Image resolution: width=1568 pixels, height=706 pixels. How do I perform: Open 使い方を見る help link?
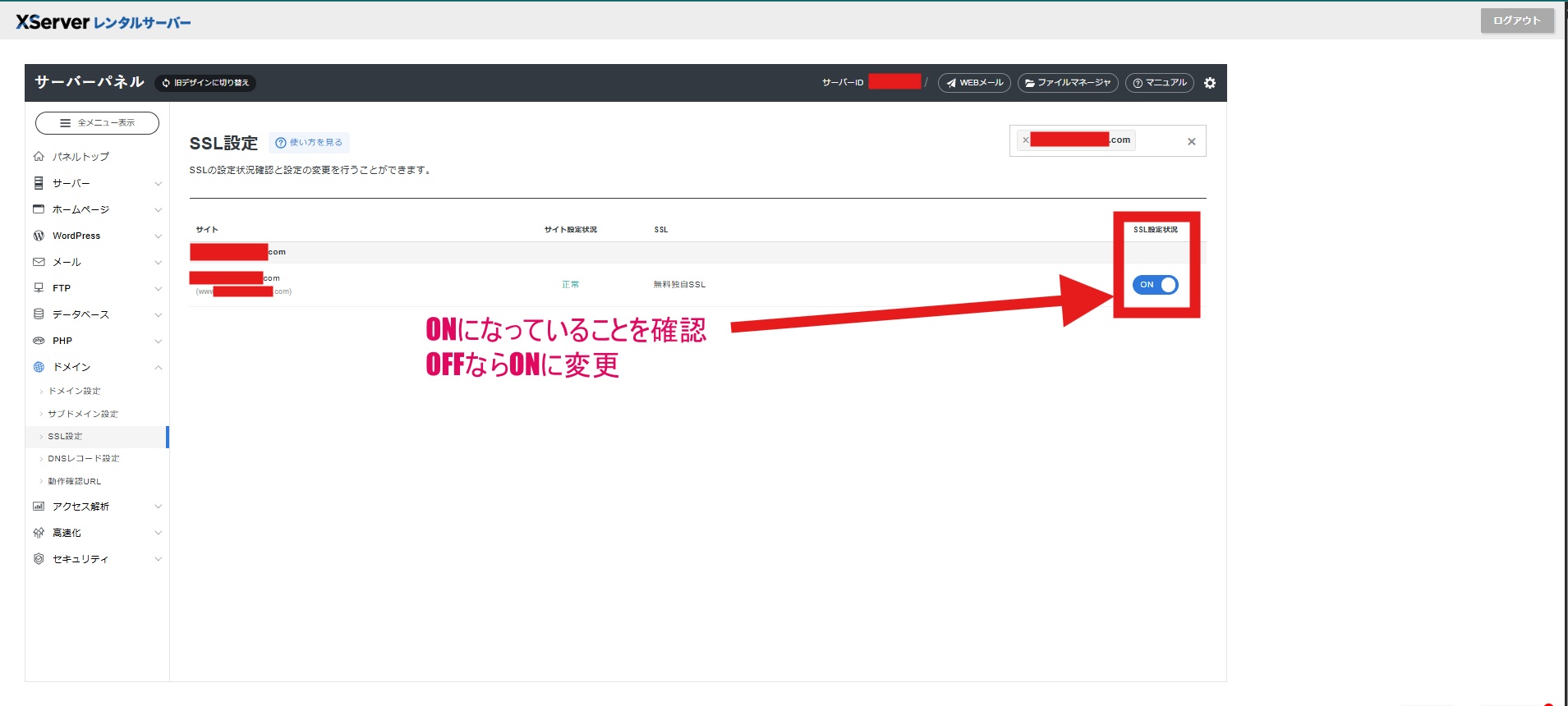309,143
